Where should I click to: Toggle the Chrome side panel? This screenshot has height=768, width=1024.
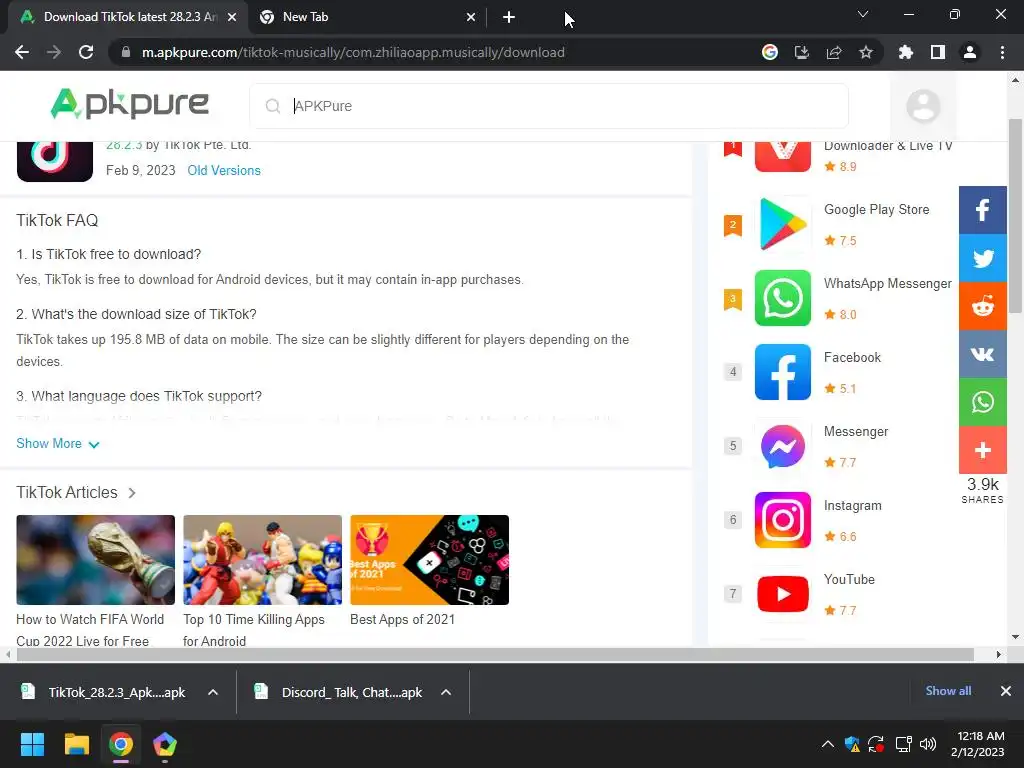click(x=937, y=52)
